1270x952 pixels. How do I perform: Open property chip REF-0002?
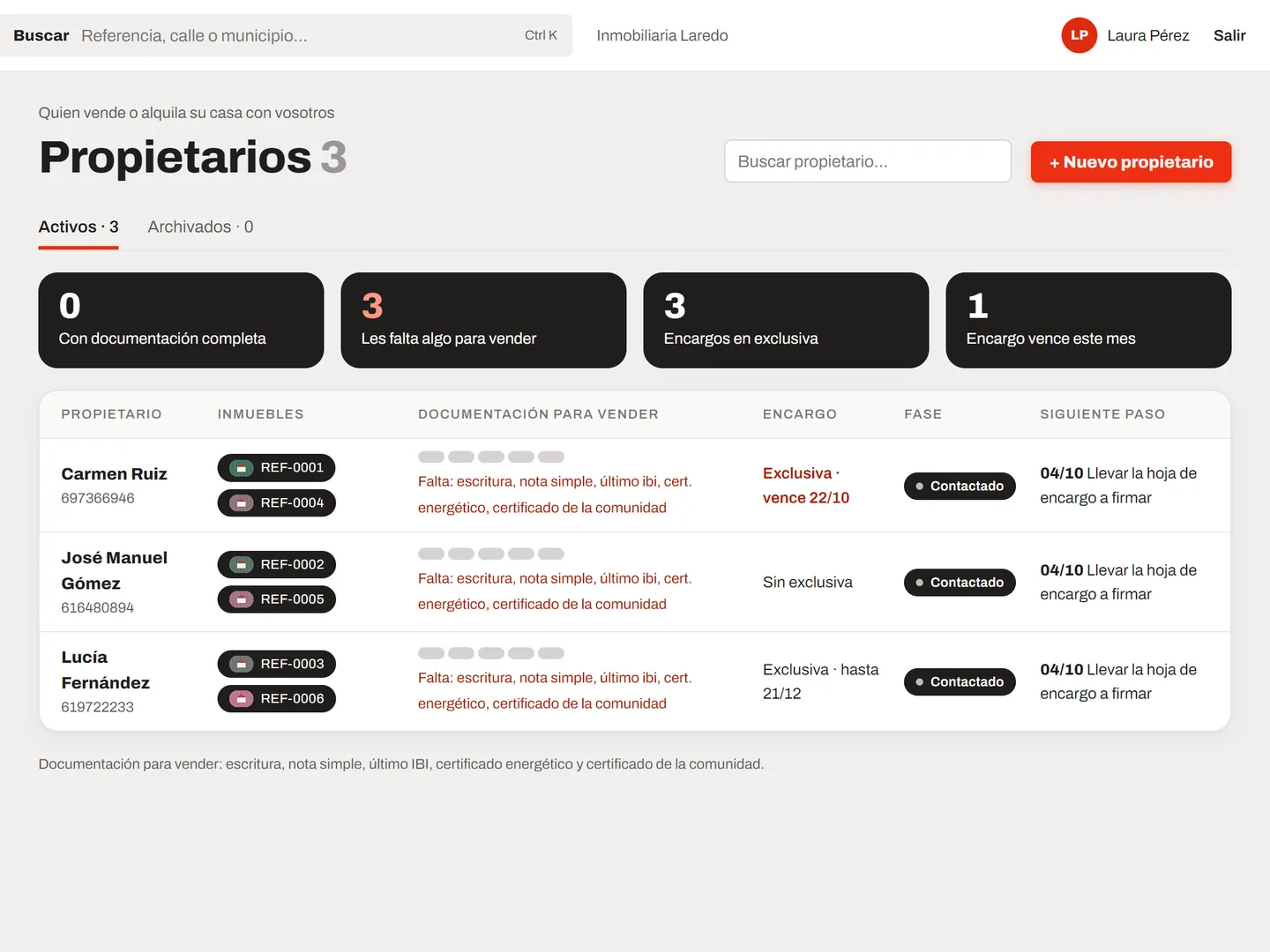point(276,564)
